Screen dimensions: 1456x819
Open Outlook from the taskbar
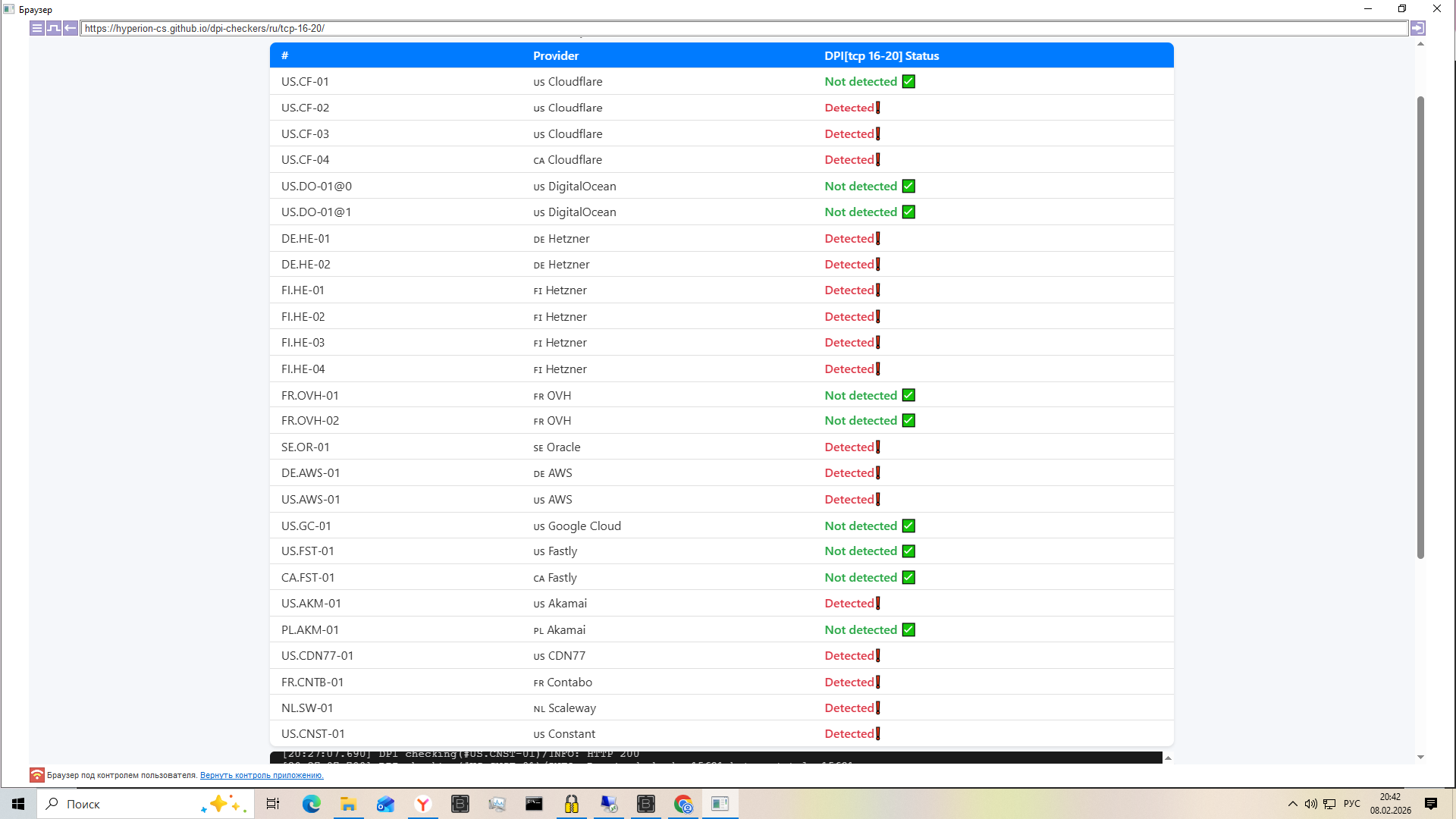click(386, 804)
